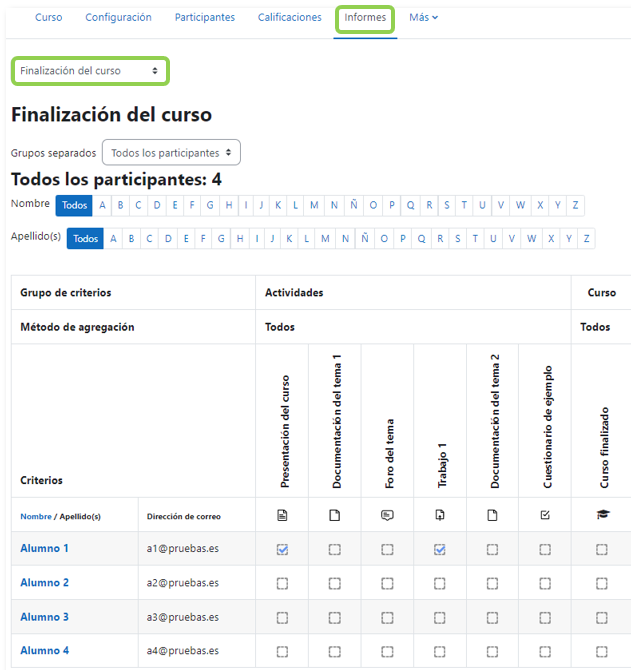The image size is (631, 670).
Task: Click the a3@pruebas.es email cell
Action: click(x=182, y=617)
